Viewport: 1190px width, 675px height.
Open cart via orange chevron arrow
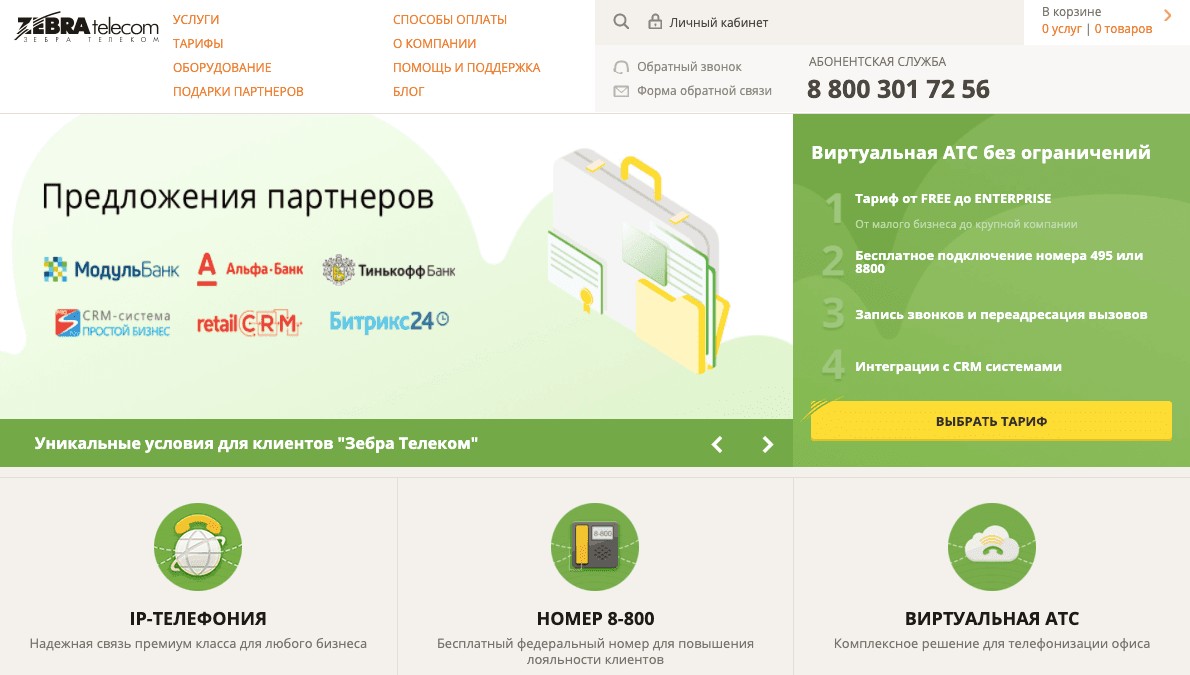point(1167,15)
